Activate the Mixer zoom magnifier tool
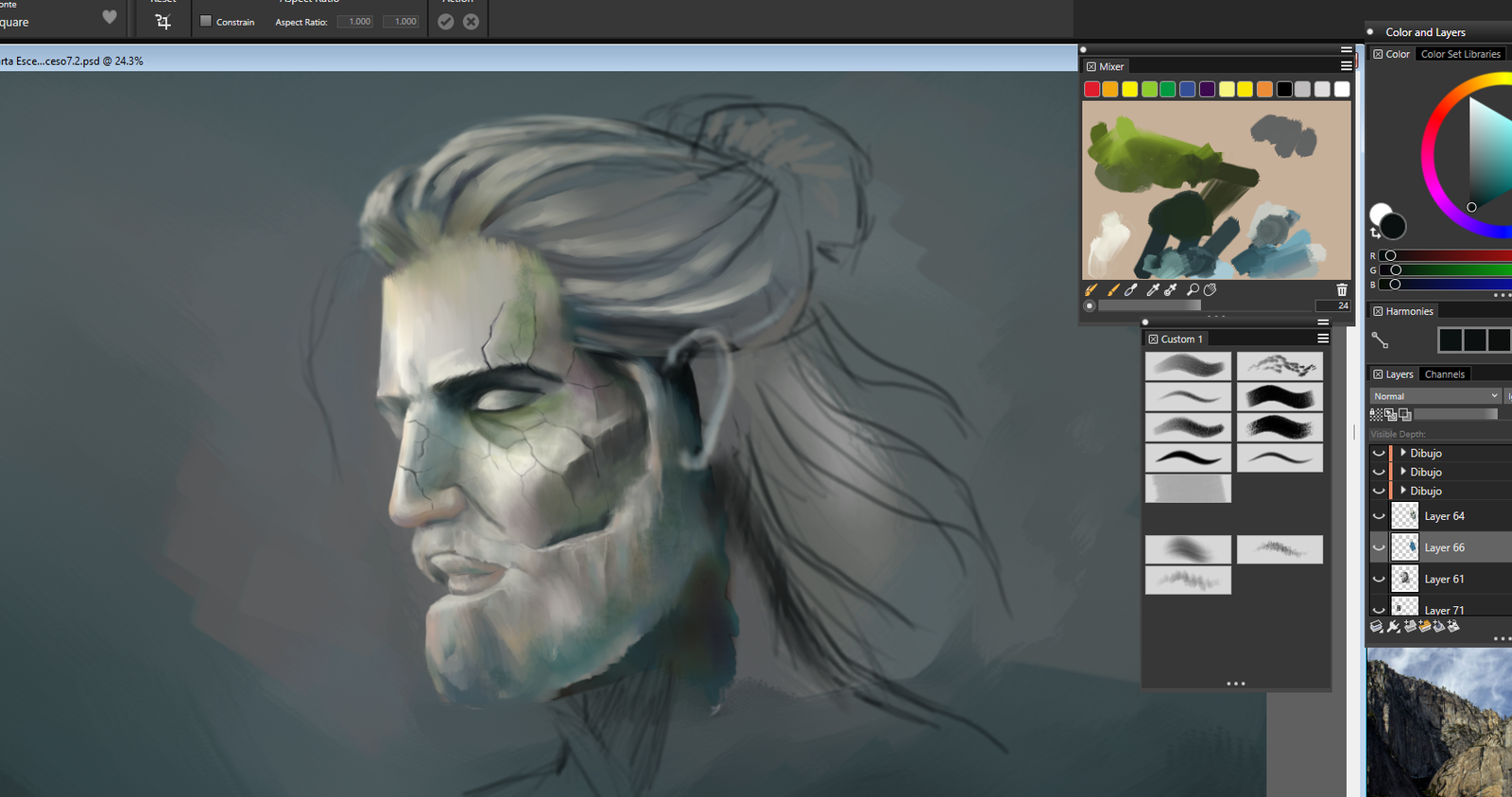Viewport: 1512px width, 797px height. pos(1193,290)
